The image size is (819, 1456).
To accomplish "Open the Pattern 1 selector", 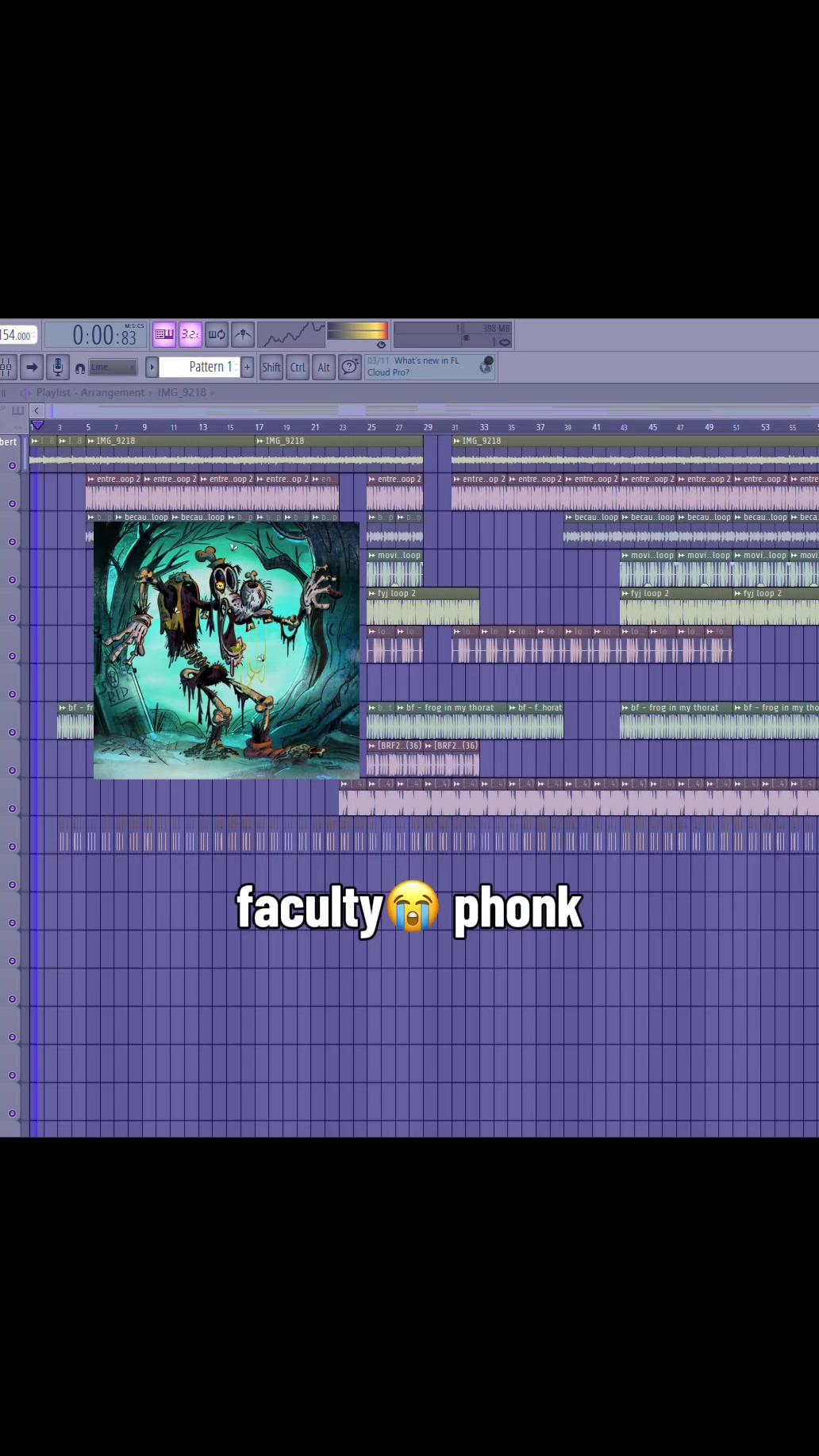I will point(199,367).
